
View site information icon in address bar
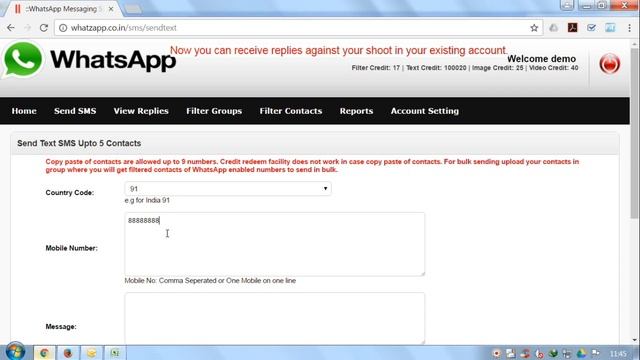point(63,28)
